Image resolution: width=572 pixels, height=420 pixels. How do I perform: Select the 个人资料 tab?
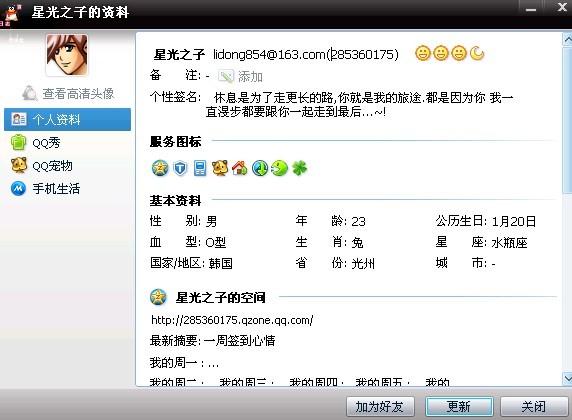click(x=67, y=119)
